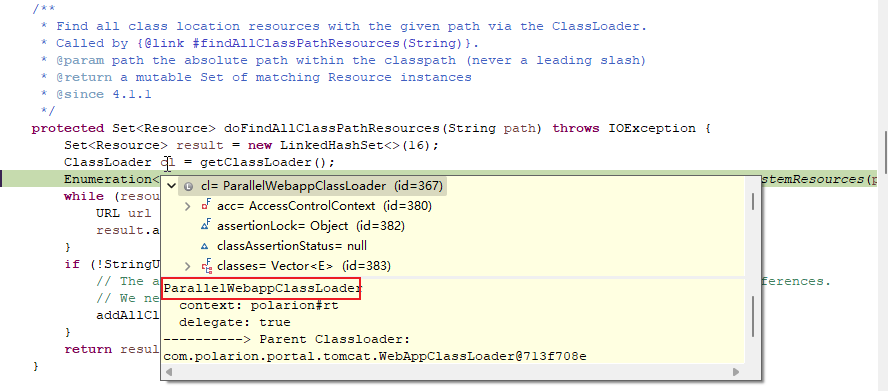The height and width of the screenshot is (391, 888).
Task: Click the 'throws IOException' declaration
Action: click(624, 129)
